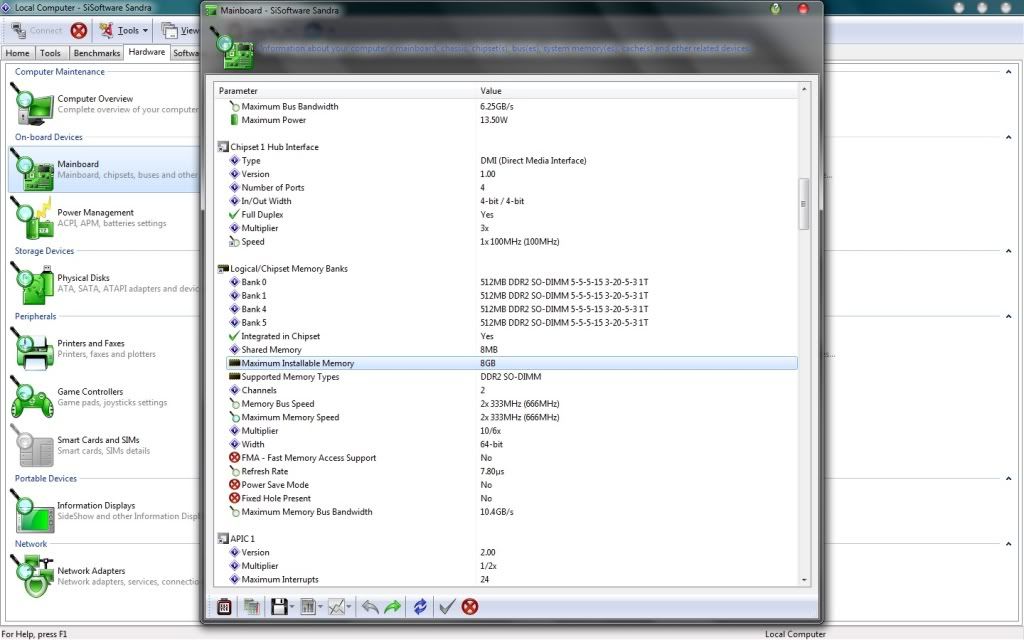Viewport: 1024px width, 640px height.
Task: Collapse the Storage Devices section arrow
Action: click(x=1008, y=251)
